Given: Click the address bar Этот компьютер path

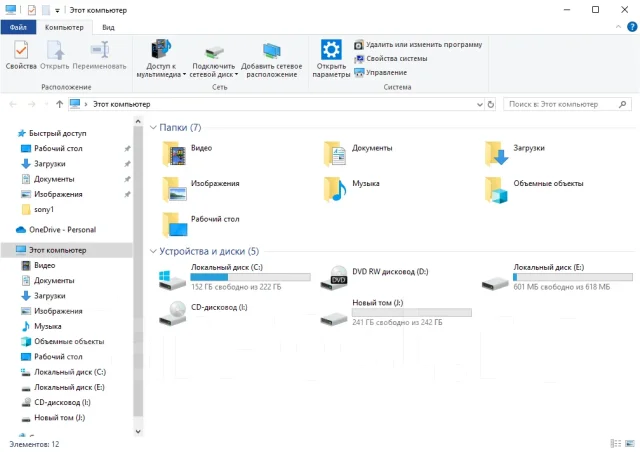Looking at the screenshot, I should pyautogui.click(x=122, y=105).
